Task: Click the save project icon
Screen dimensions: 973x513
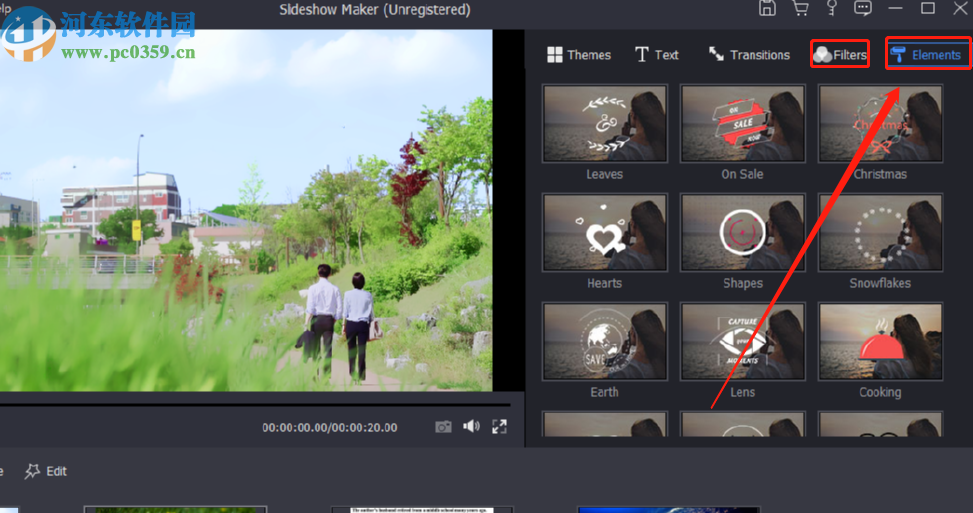Action: click(x=767, y=8)
